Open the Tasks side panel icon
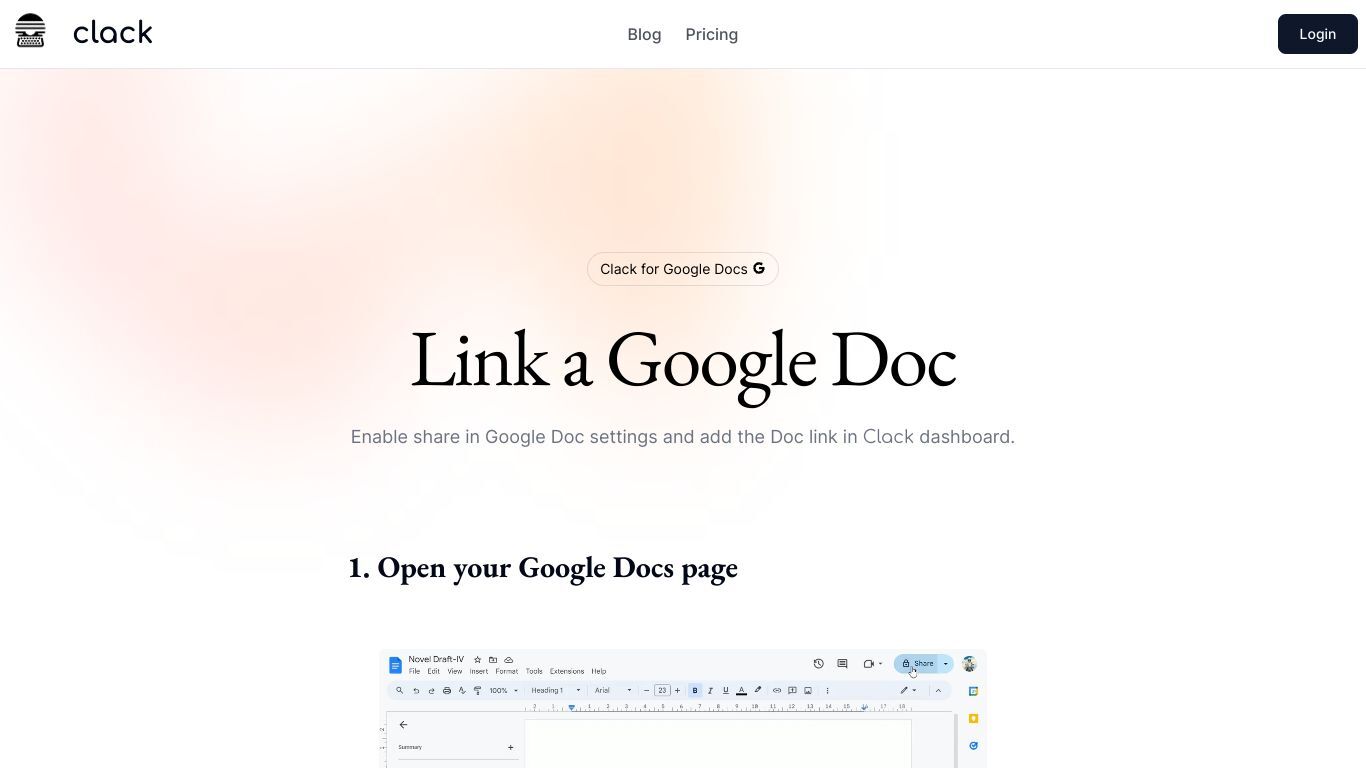 [x=973, y=745]
